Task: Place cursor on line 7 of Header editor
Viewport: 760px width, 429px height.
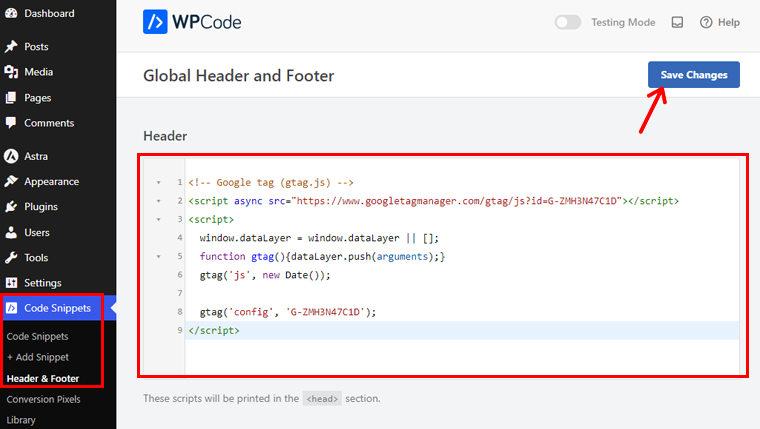Action: [x=460, y=293]
